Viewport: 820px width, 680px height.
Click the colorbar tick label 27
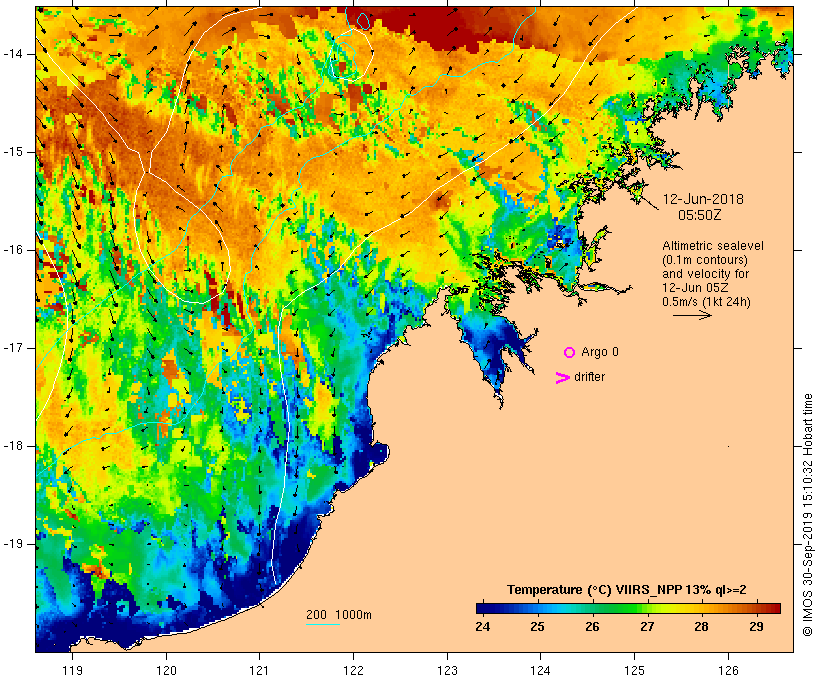pyautogui.click(x=647, y=627)
